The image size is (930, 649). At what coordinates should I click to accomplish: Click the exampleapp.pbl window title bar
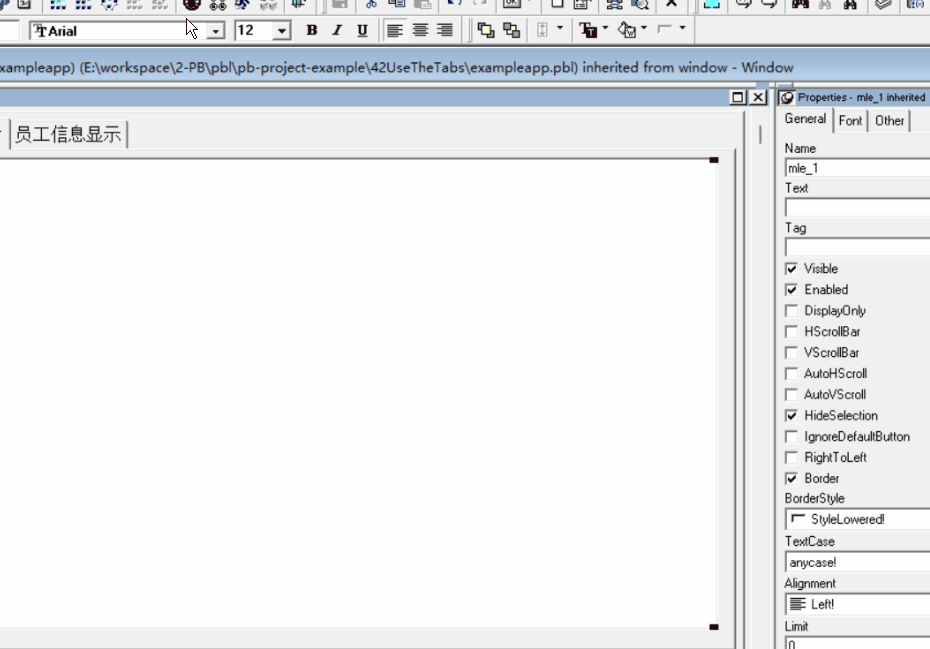[x=465, y=68]
